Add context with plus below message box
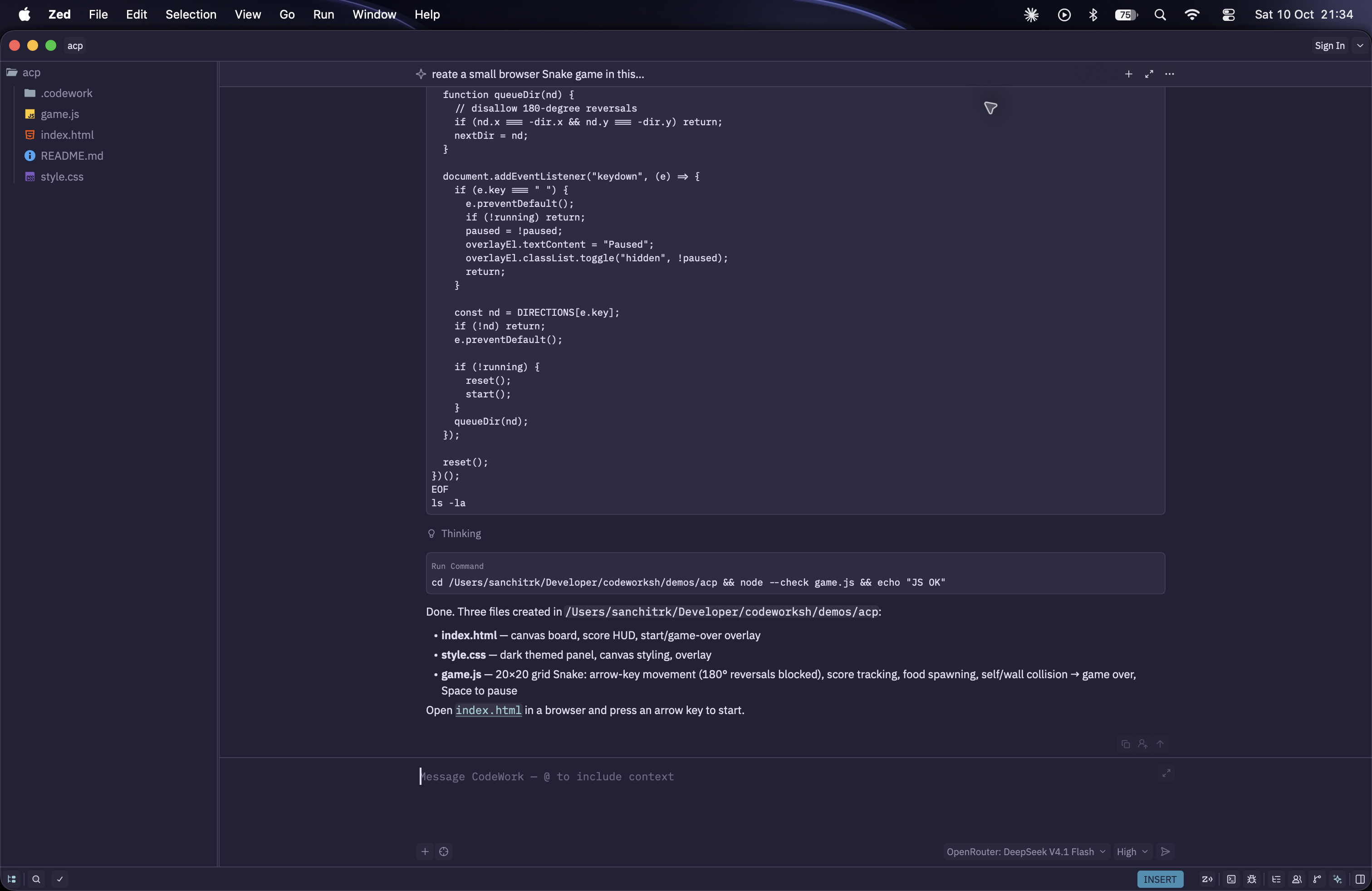 tap(425, 851)
